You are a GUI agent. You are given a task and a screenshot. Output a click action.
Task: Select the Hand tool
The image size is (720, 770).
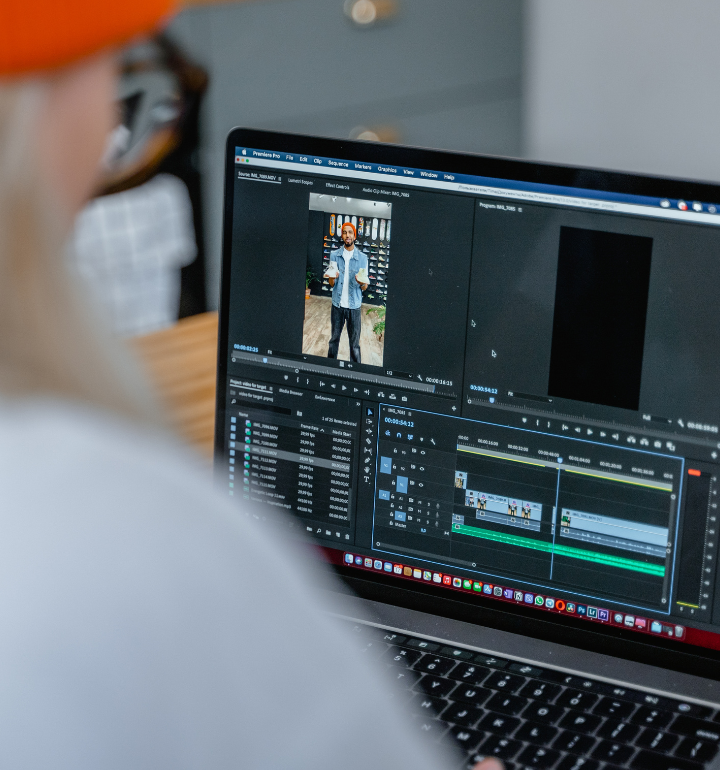[x=367, y=470]
